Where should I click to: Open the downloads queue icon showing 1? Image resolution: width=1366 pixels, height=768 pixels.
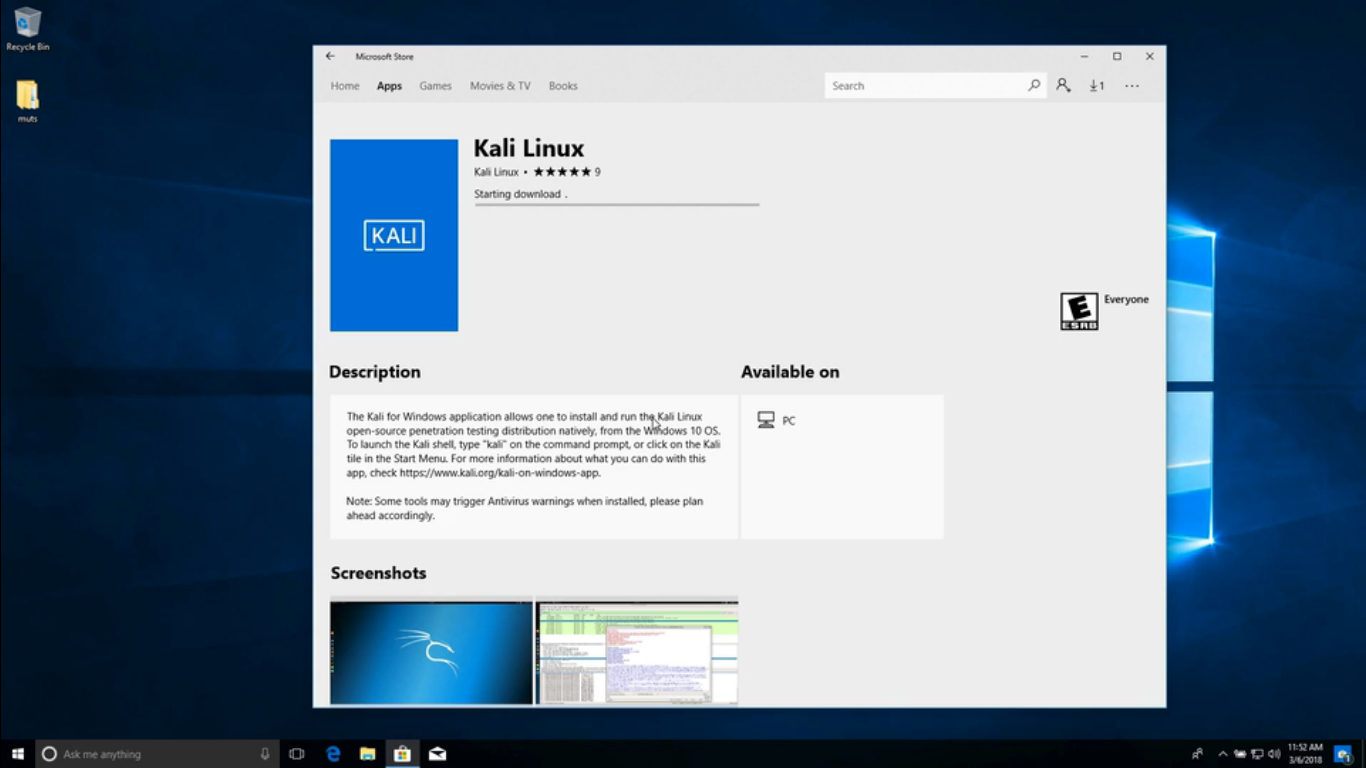click(x=1096, y=85)
